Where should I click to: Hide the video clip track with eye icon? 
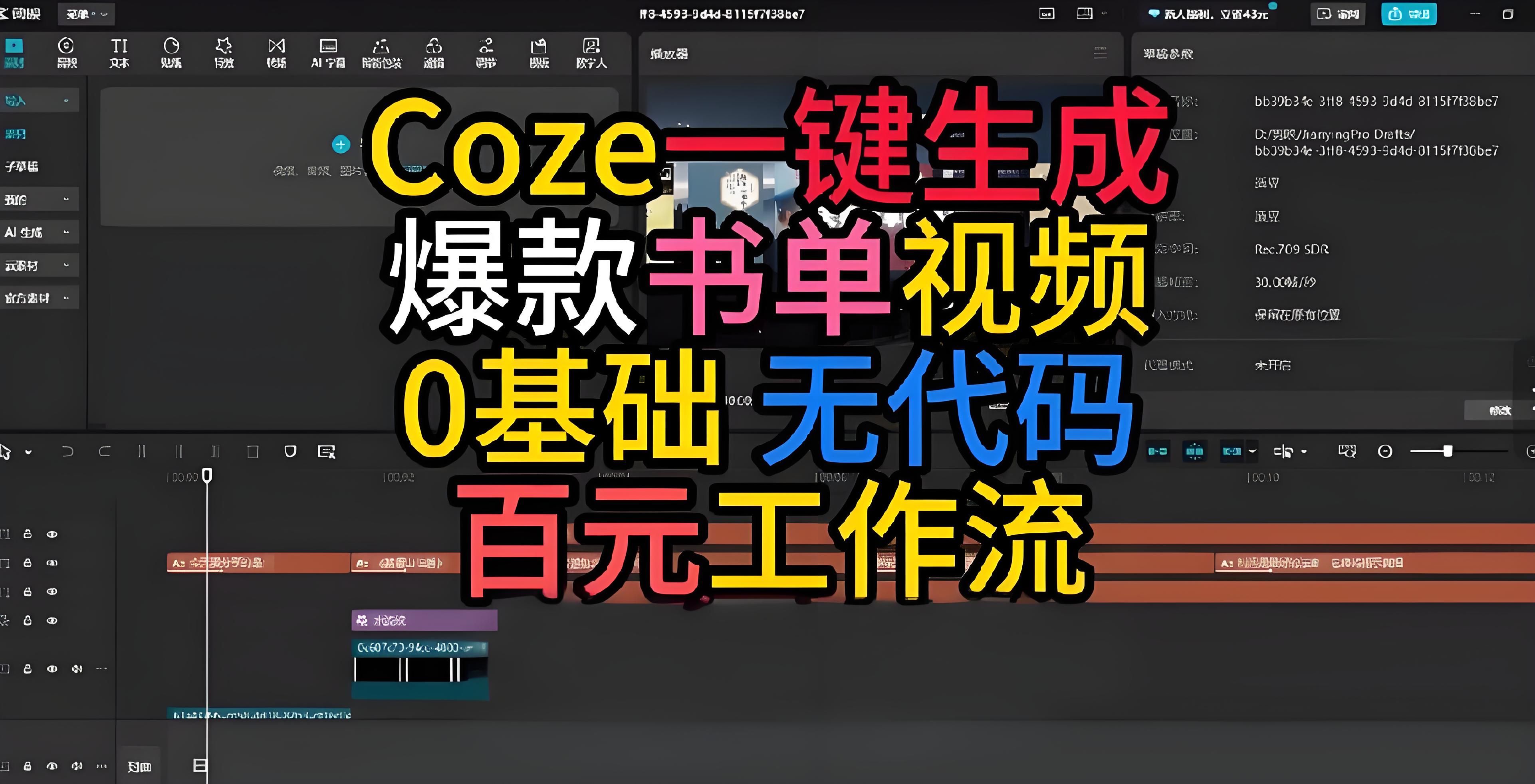pyautogui.click(x=52, y=669)
